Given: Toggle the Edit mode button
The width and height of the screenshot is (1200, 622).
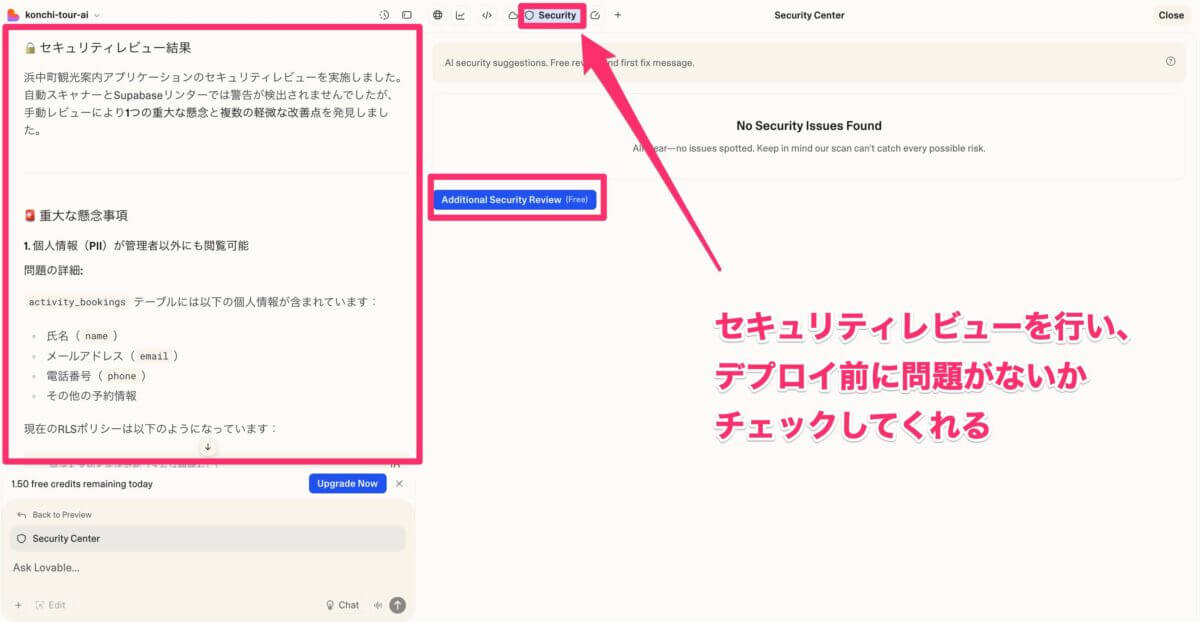Looking at the screenshot, I should click(50, 605).
